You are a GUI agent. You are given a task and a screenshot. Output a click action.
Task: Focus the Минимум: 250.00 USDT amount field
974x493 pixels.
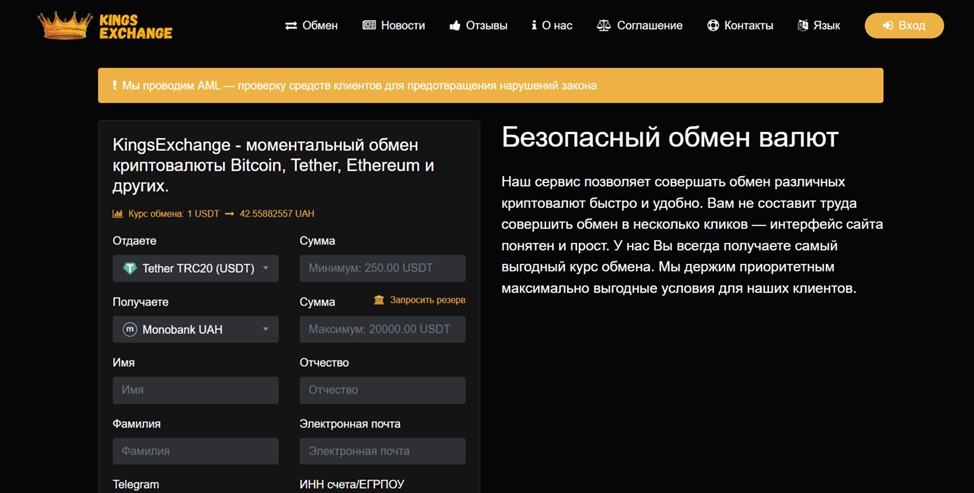tap(382, 268)
